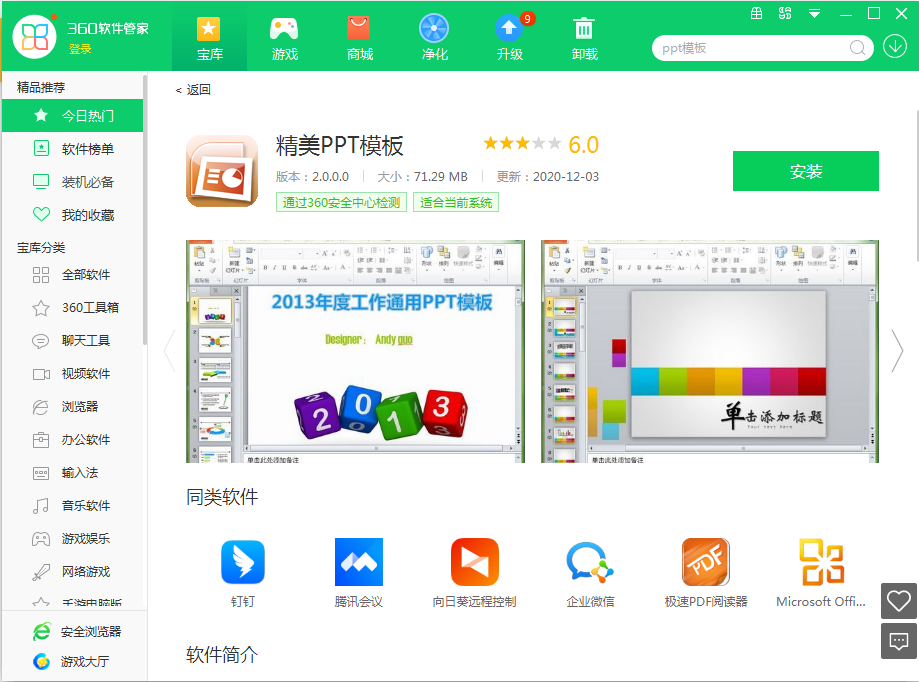The height and width of the screenshot is (682, 919).
Task: Open the 升级 upgrade tab
Action: pos(509,38)
